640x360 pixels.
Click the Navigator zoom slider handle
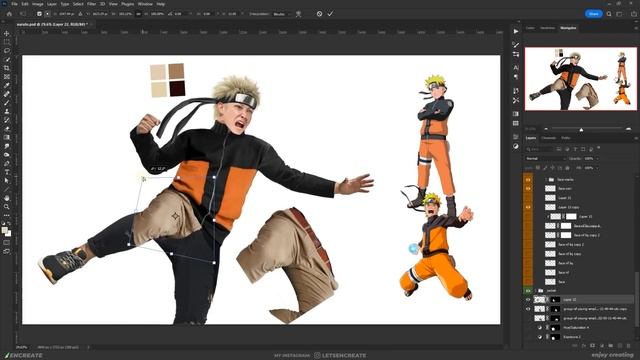coord(581,129)
